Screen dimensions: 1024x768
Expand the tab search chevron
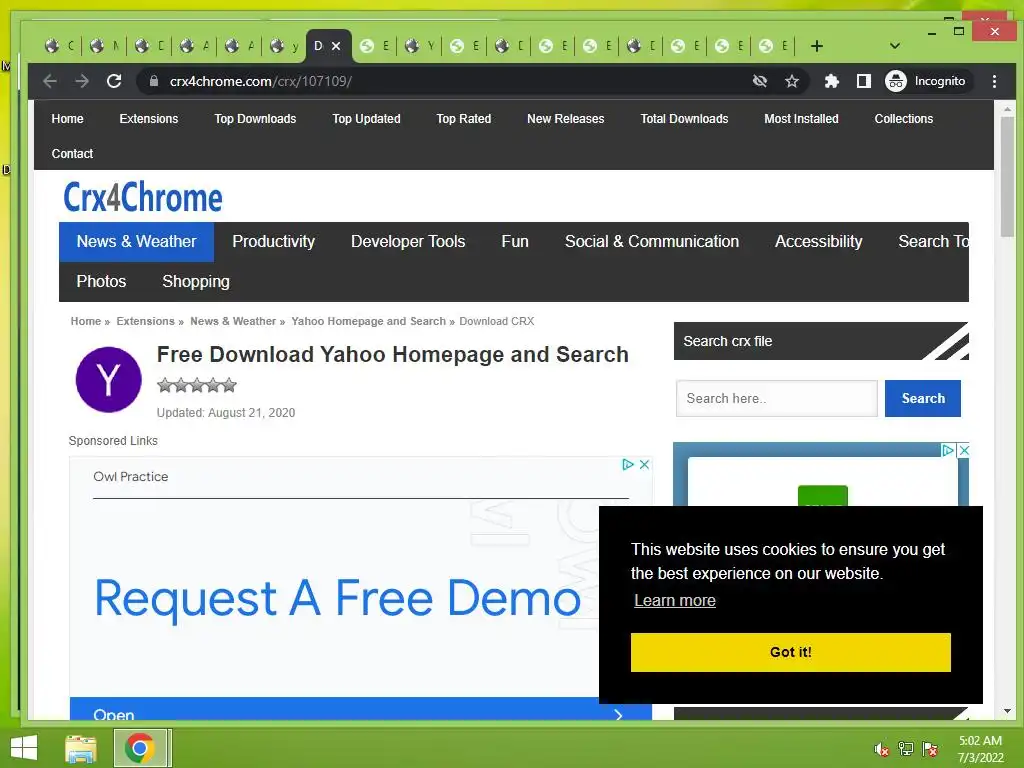coord(895,46)
